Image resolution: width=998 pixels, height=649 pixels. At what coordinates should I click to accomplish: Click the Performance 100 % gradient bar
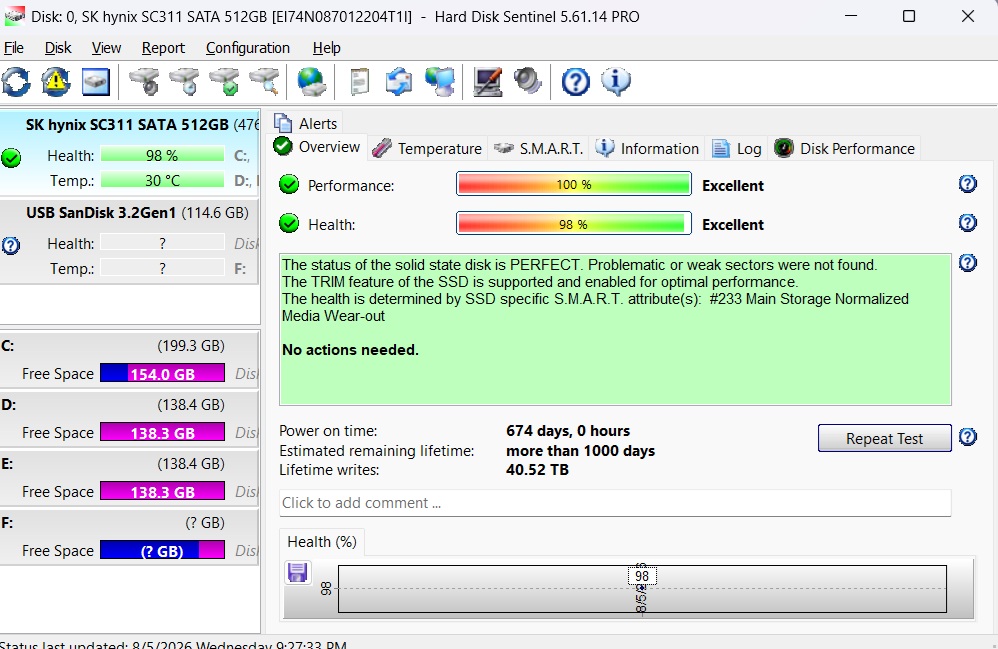(573, 184)
